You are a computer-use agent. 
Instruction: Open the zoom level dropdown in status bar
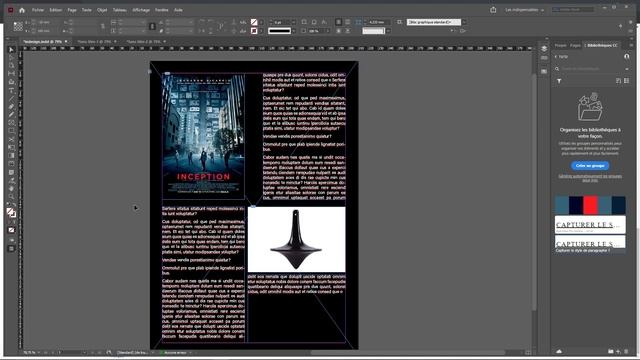tap(39, 353)
